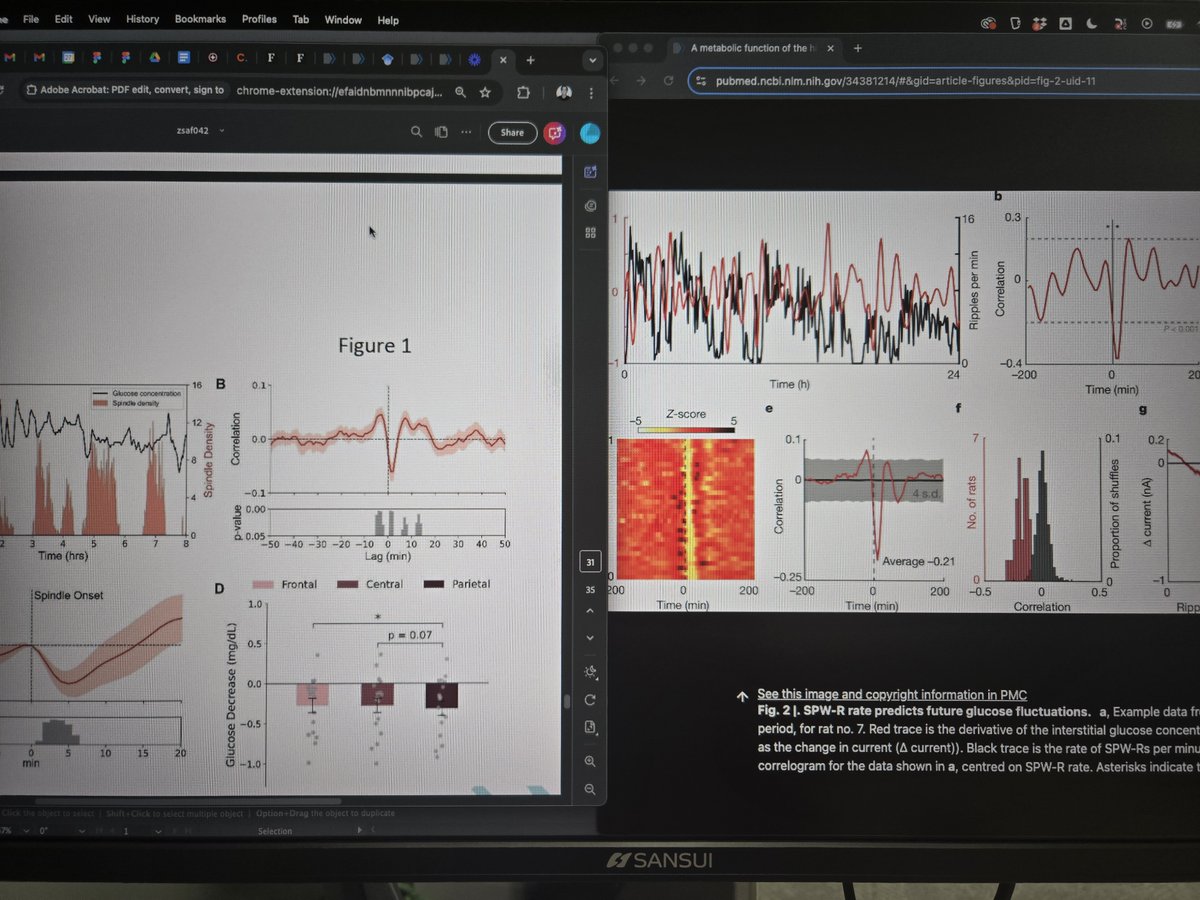Go to next page with down chevron
Viewport: 1200px width, 900px height.
click(590, 639)
